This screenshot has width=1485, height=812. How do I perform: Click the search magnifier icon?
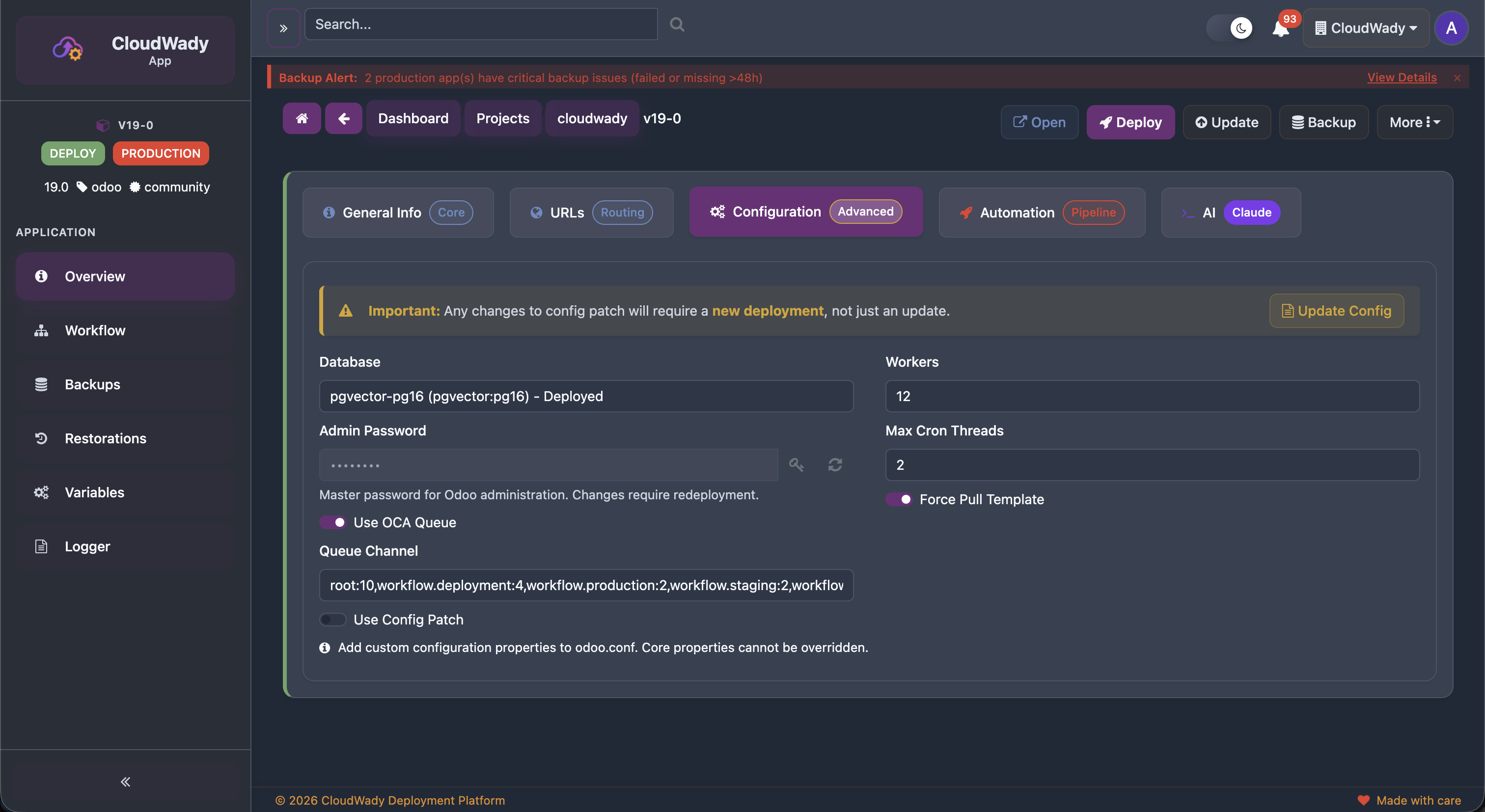click(676, 24)
